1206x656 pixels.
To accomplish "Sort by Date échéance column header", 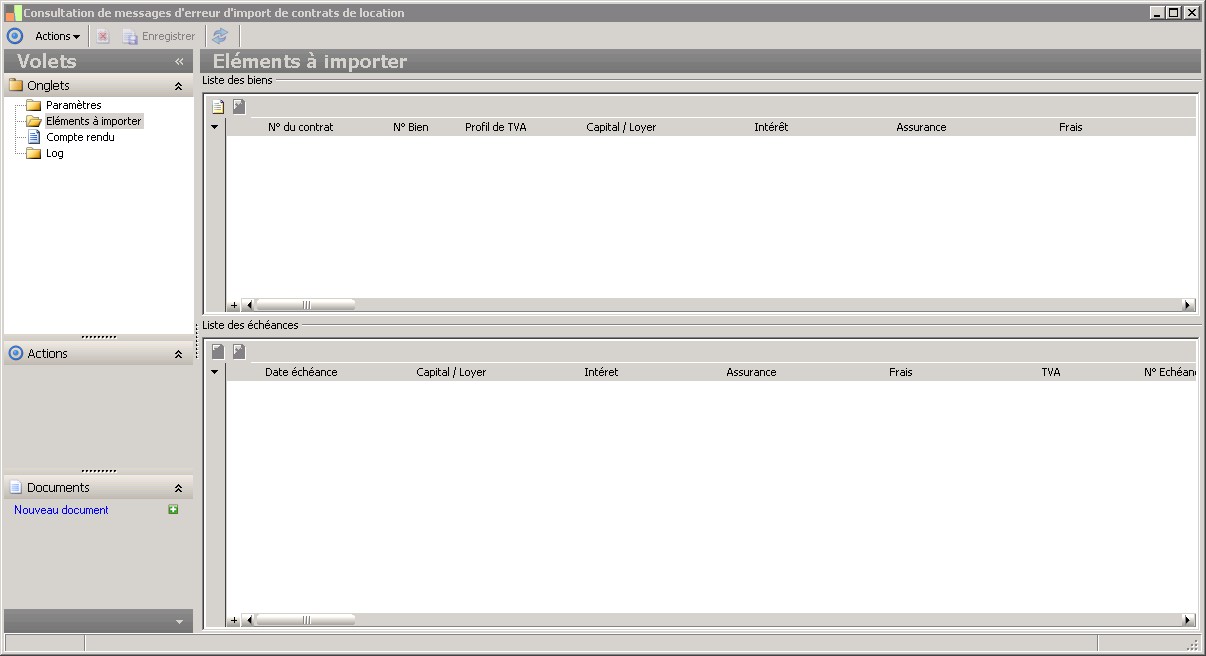I will click(301, 372).
